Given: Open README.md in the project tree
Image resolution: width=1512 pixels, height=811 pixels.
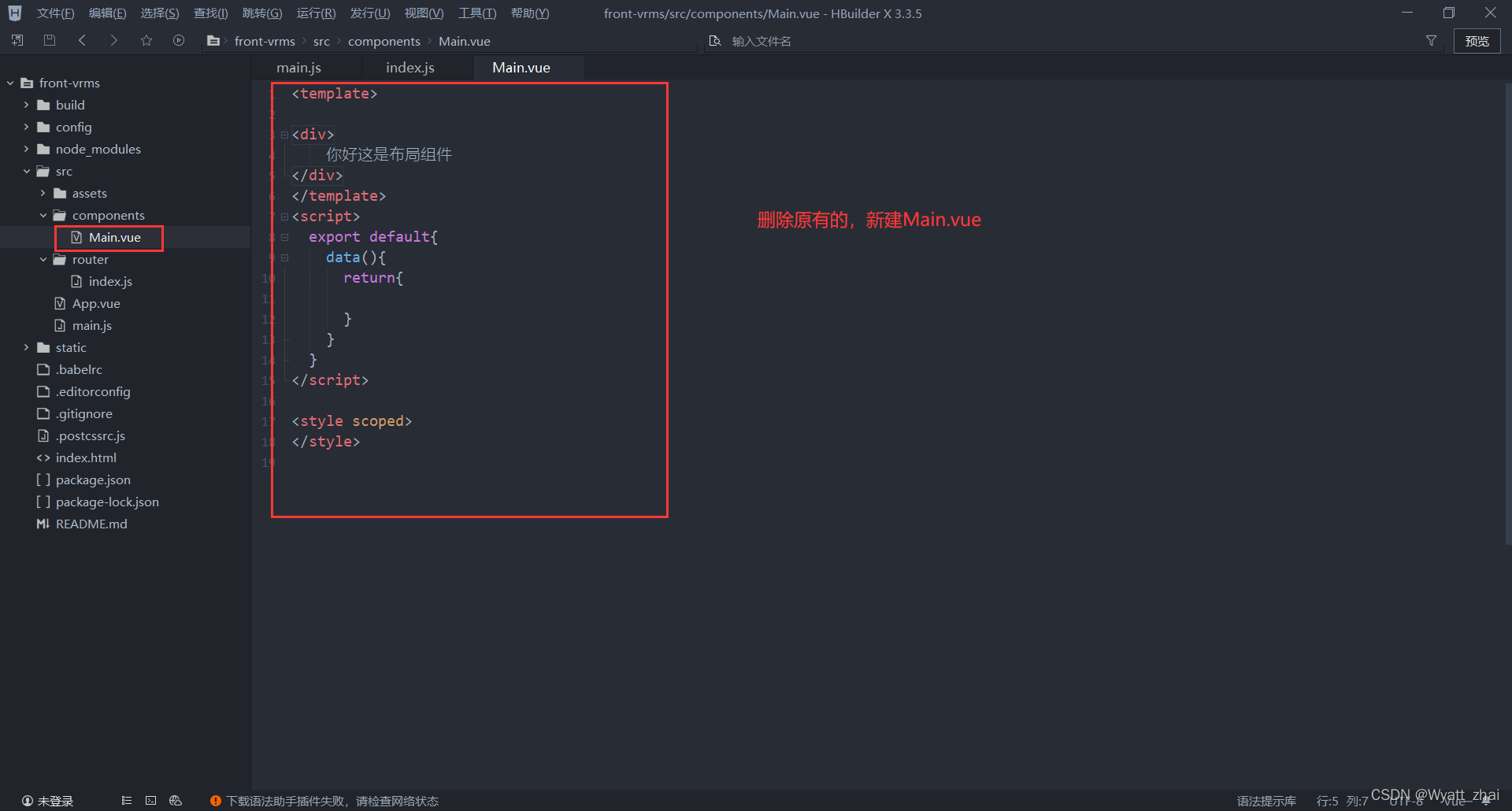Looking at the screenshot, I should (x=91, y=524).
